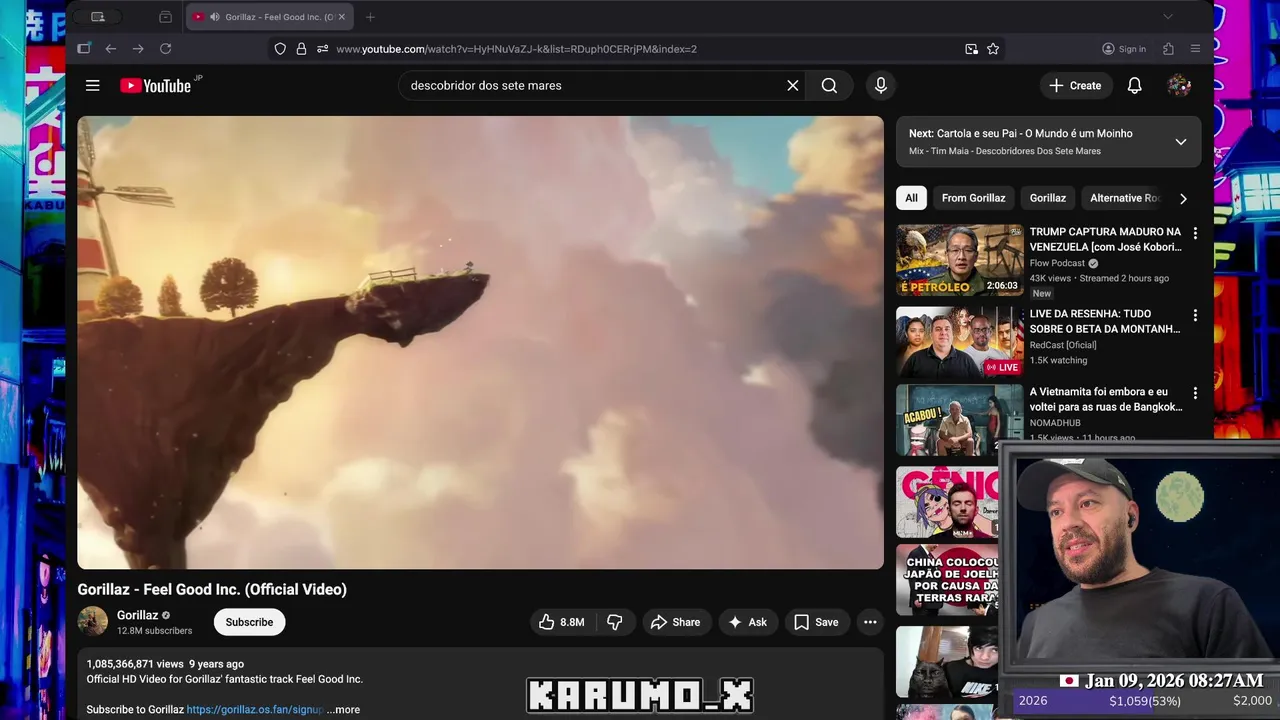This screenshot has width=1280, height=720.
Task: Open a new browser tab
Action: coord(370,17)
